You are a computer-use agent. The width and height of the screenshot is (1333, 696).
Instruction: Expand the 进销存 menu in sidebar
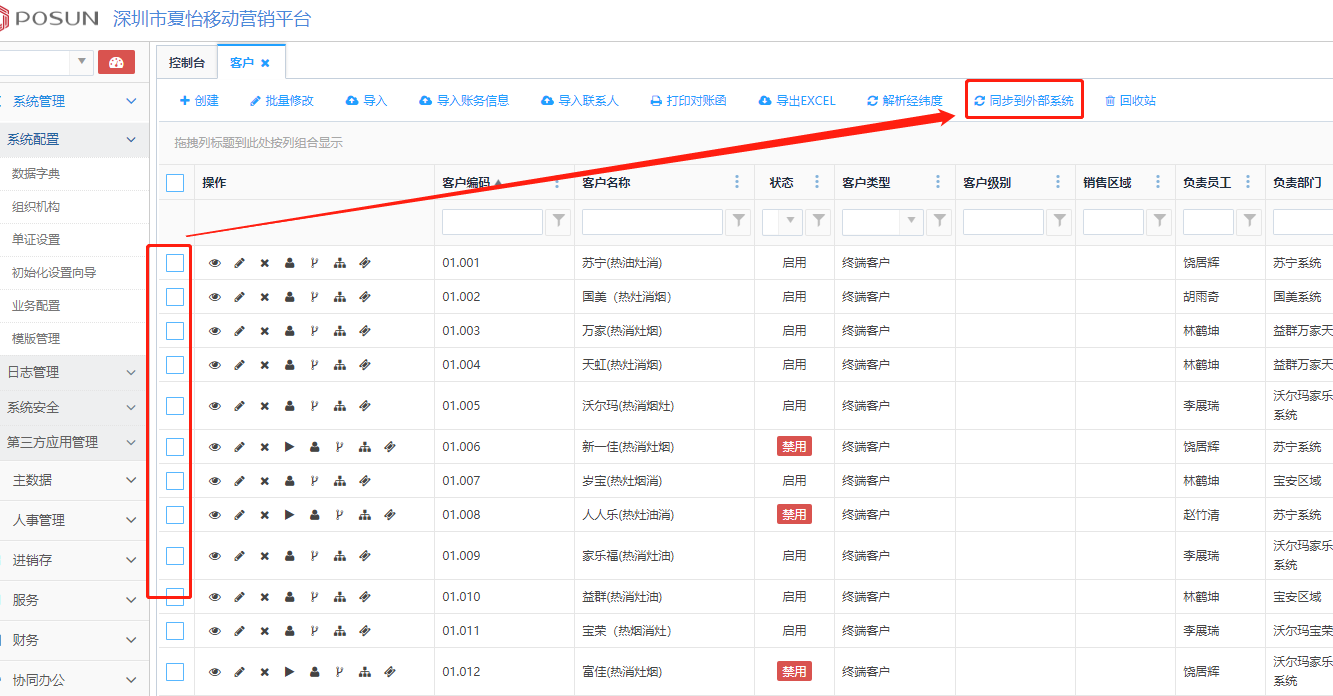(70, 560)
